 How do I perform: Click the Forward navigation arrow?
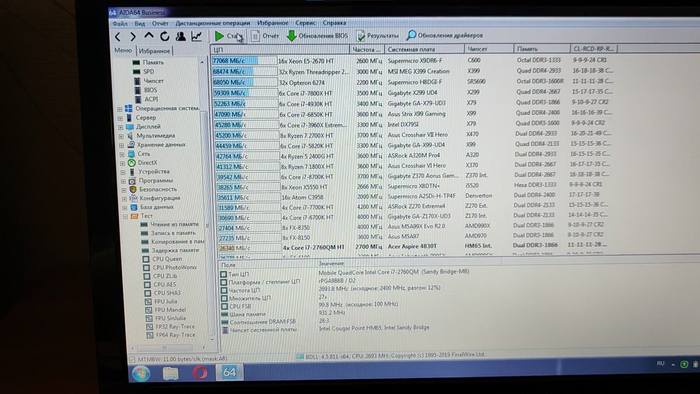click(133, 37)
